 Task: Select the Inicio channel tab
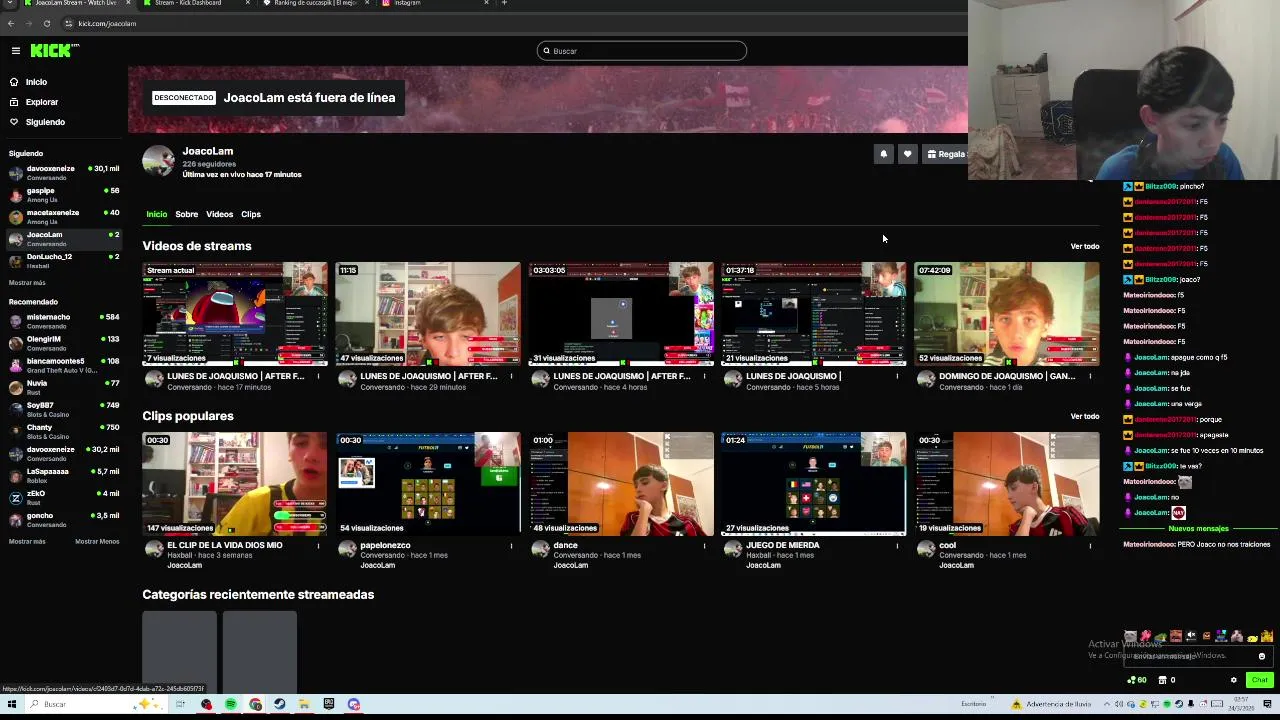point(157,214)
